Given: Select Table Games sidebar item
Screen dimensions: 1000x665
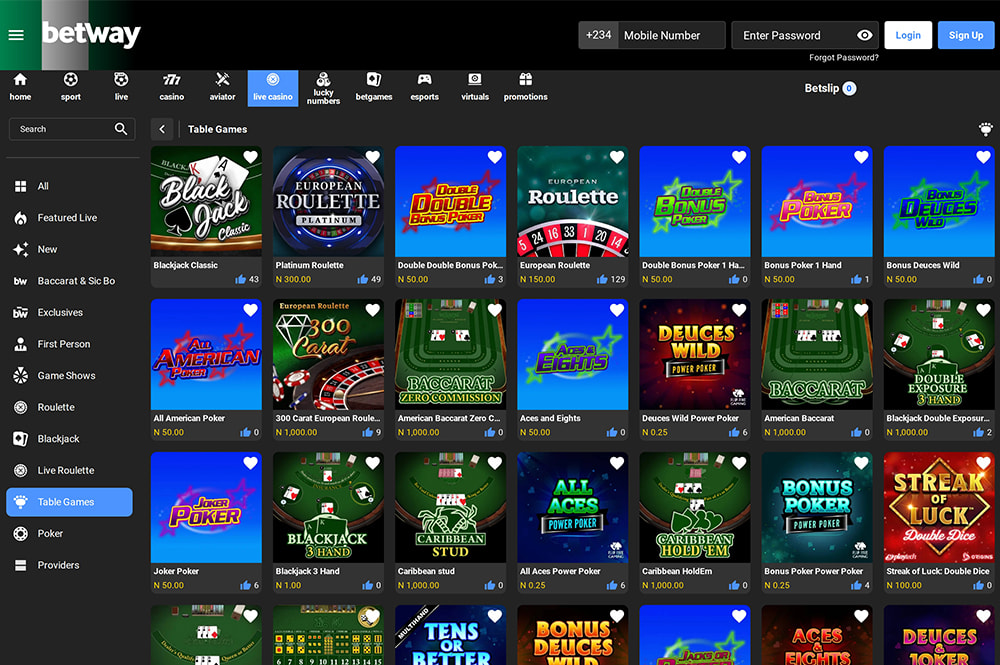Looking at the screenshot, I should click(x=70, y=502).
